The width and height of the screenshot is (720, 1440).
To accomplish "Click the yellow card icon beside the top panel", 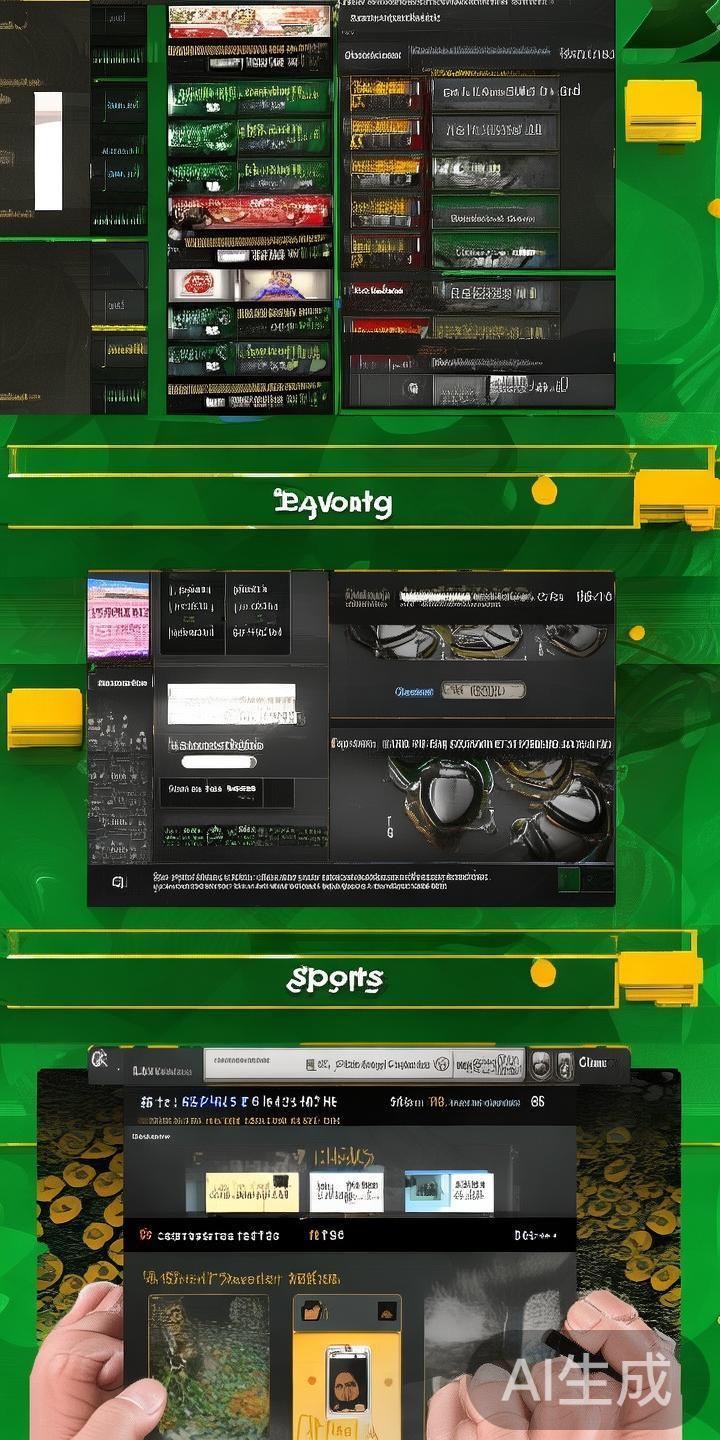I will pos(663,112).
